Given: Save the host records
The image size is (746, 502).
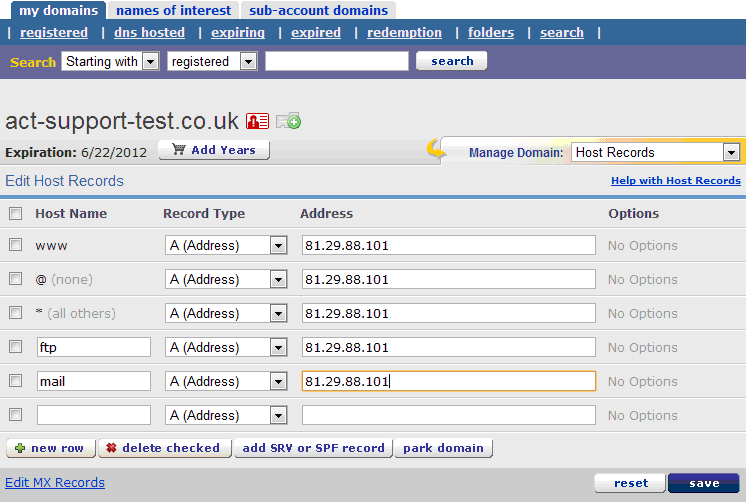Looking at the screenshot, I should [x=703, y=483].
